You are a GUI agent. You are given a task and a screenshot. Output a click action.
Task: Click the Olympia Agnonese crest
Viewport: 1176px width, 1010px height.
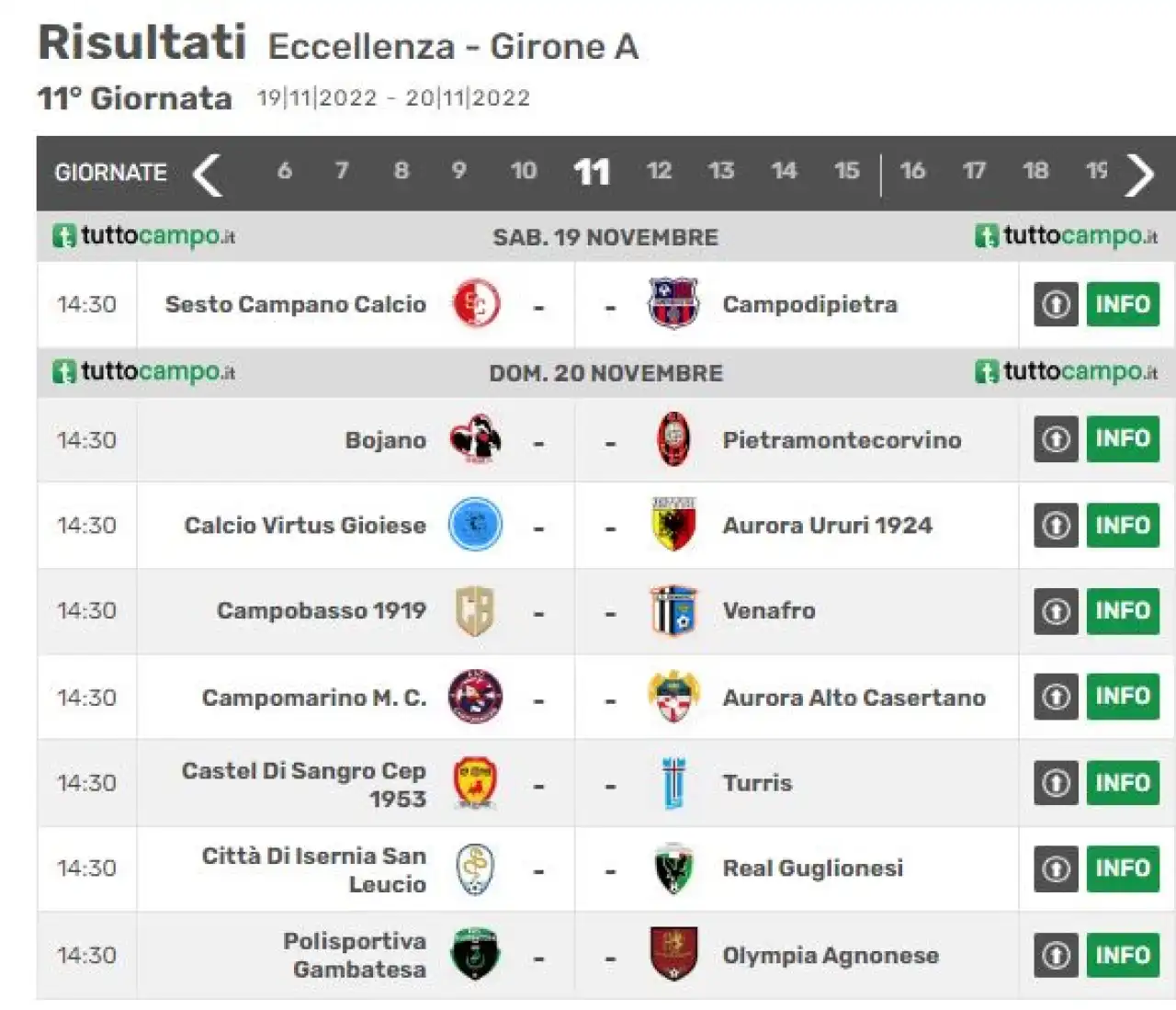(673, 954)
